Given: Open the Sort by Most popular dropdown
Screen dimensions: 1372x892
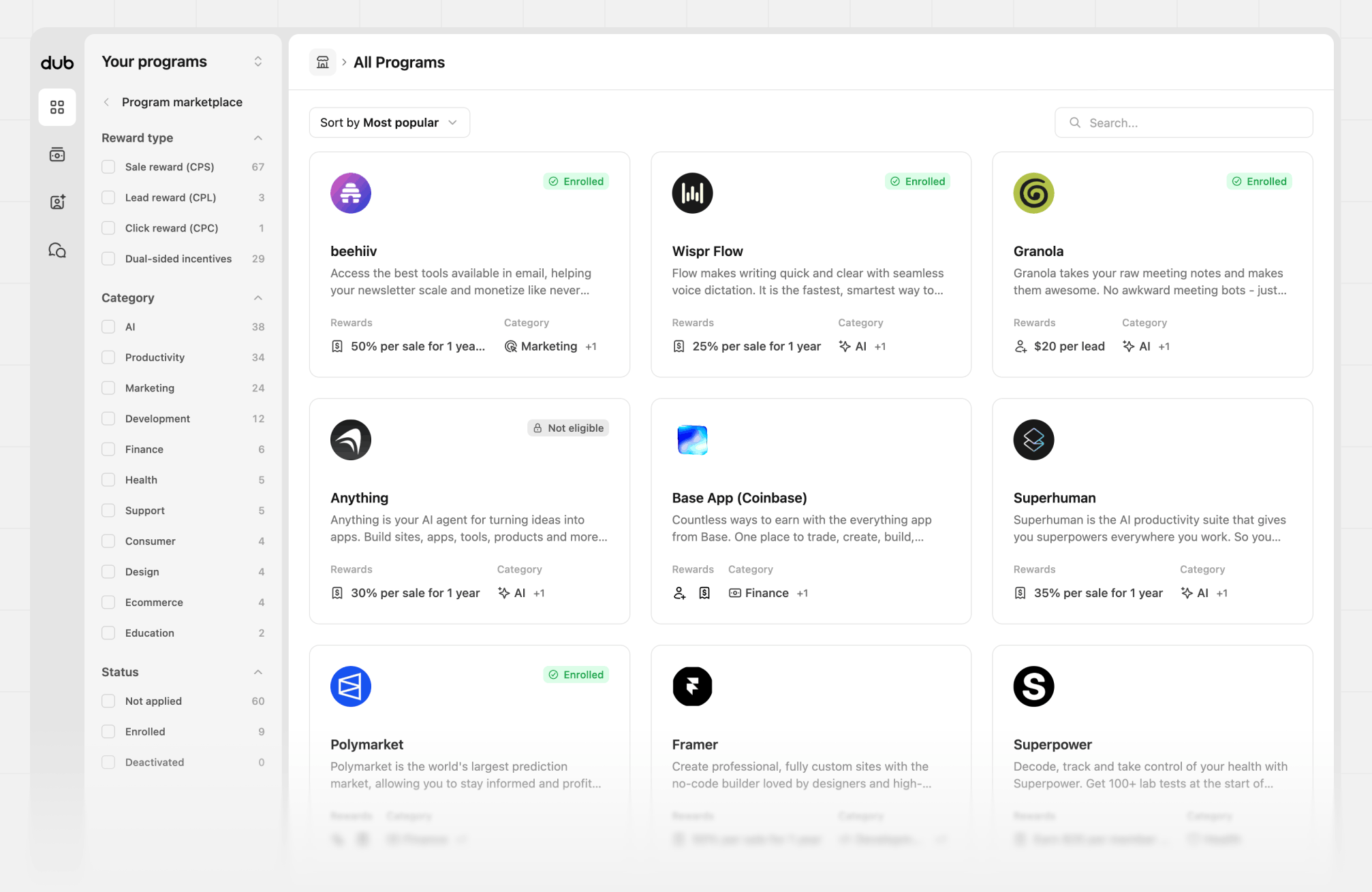Looking at the screenshot, I should (389, 123).
